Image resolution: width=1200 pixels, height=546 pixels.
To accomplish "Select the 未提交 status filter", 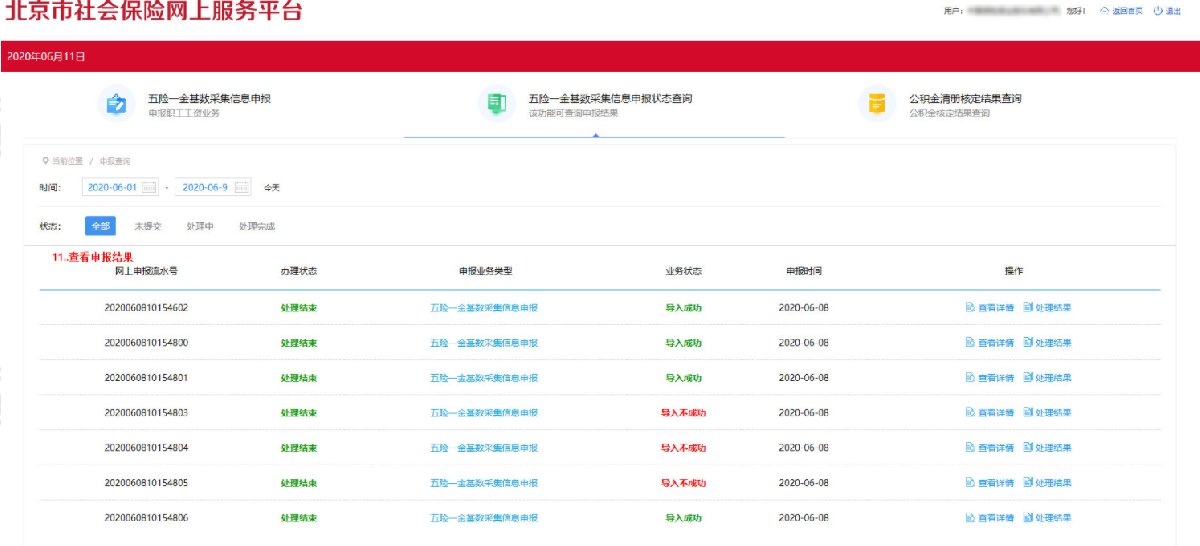I will pyautogui.click(x=148, y=227).
